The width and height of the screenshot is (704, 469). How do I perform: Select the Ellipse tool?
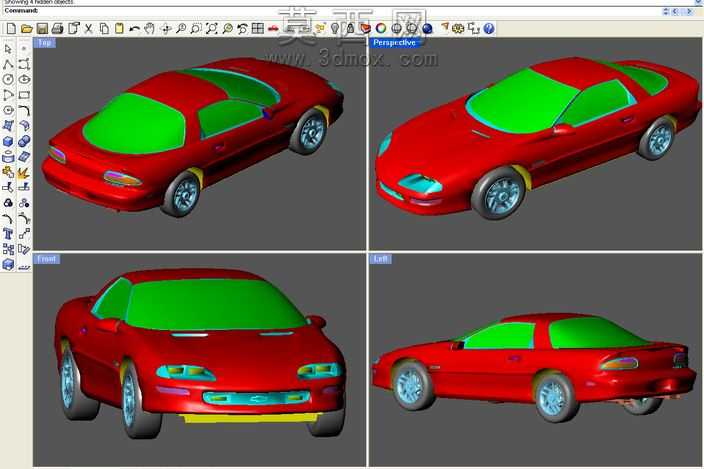24,79
